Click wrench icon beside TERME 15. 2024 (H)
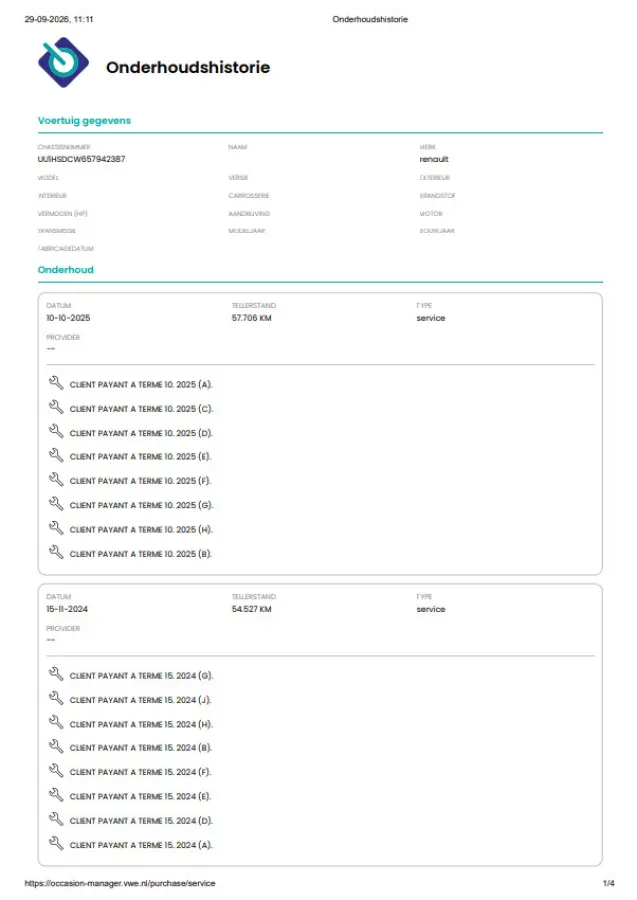Viewport: 637px width, 900px height. [x=56, y=723]
